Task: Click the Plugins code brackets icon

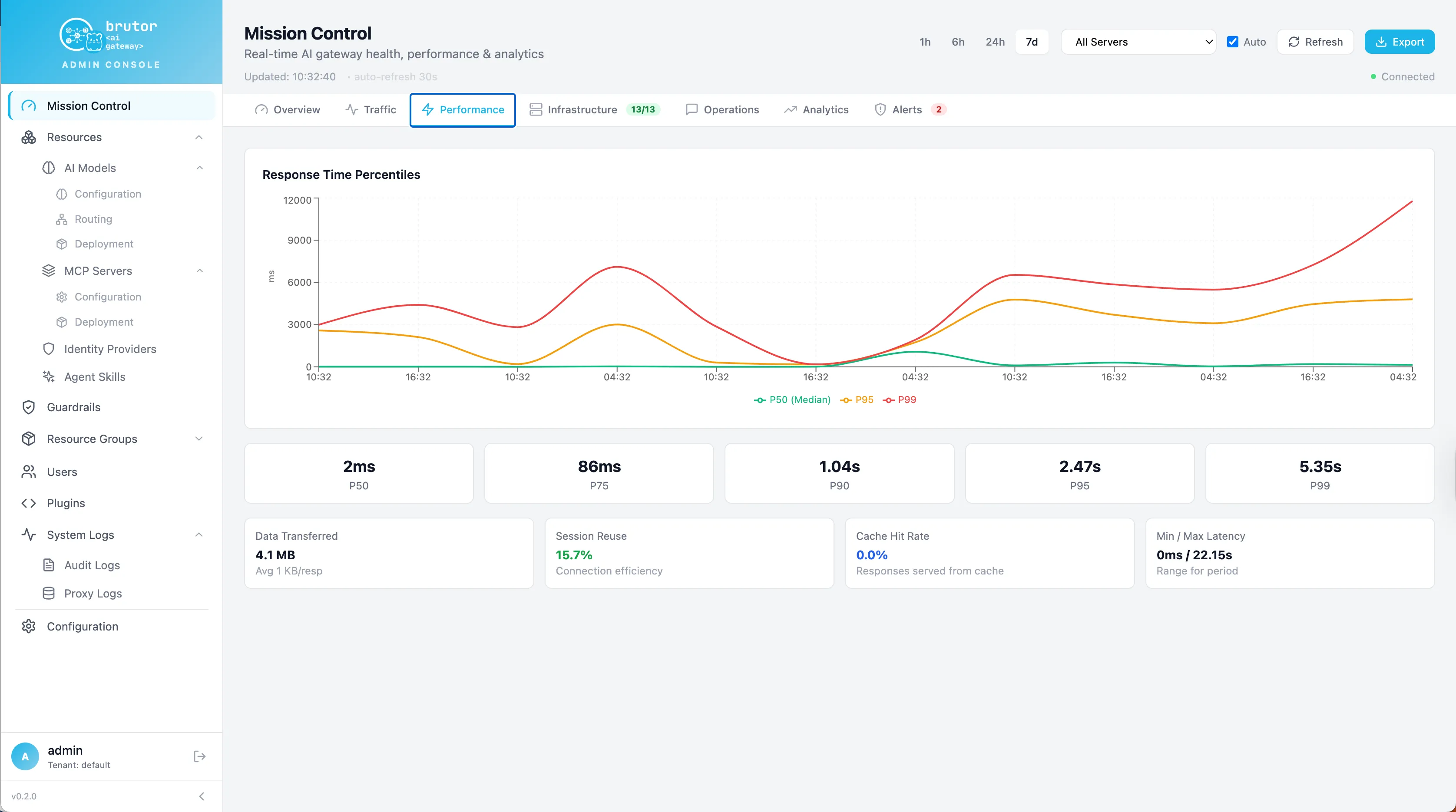Action: [x=28, y=503]
